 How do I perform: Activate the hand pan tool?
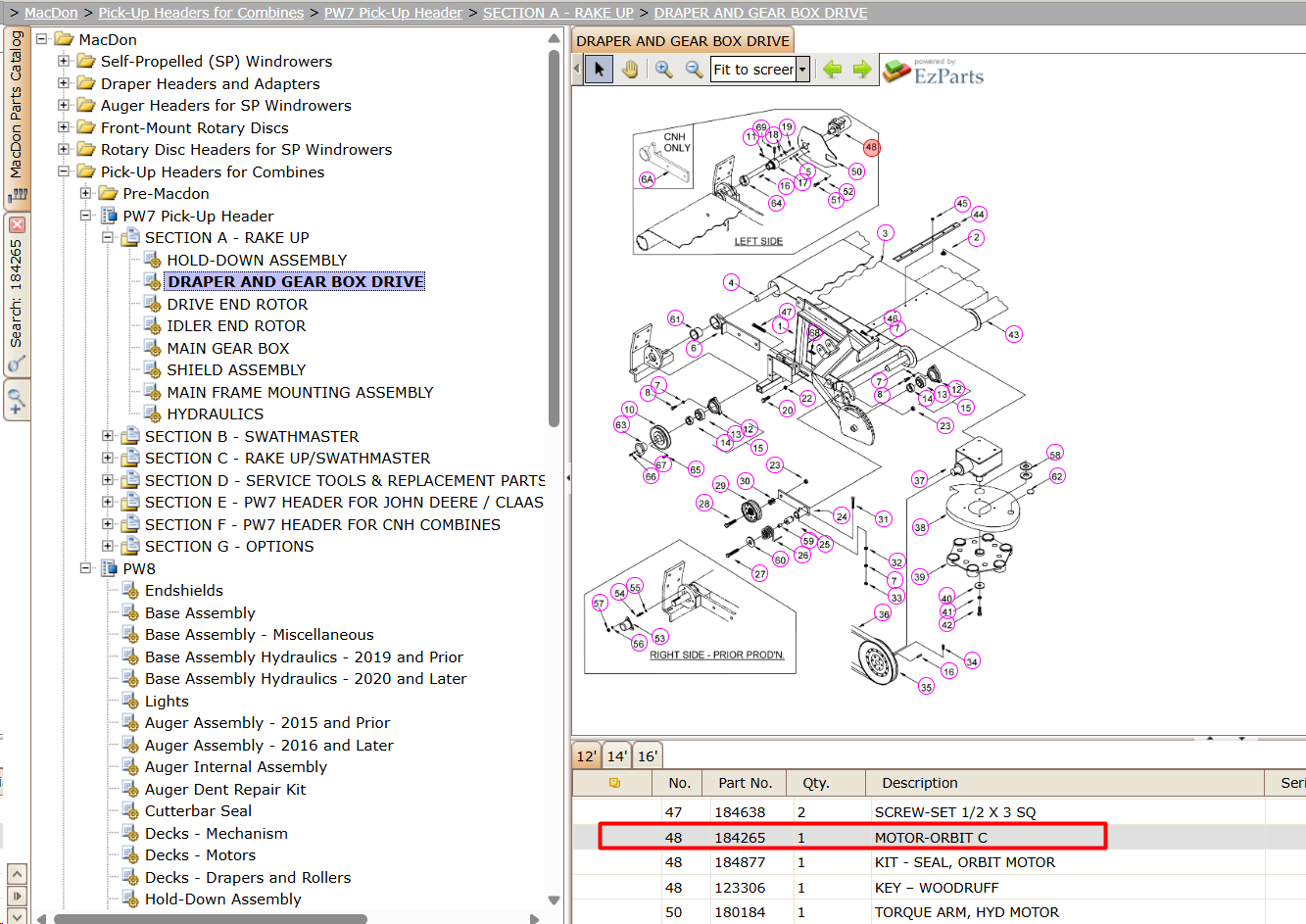click(x=630, y=69)
